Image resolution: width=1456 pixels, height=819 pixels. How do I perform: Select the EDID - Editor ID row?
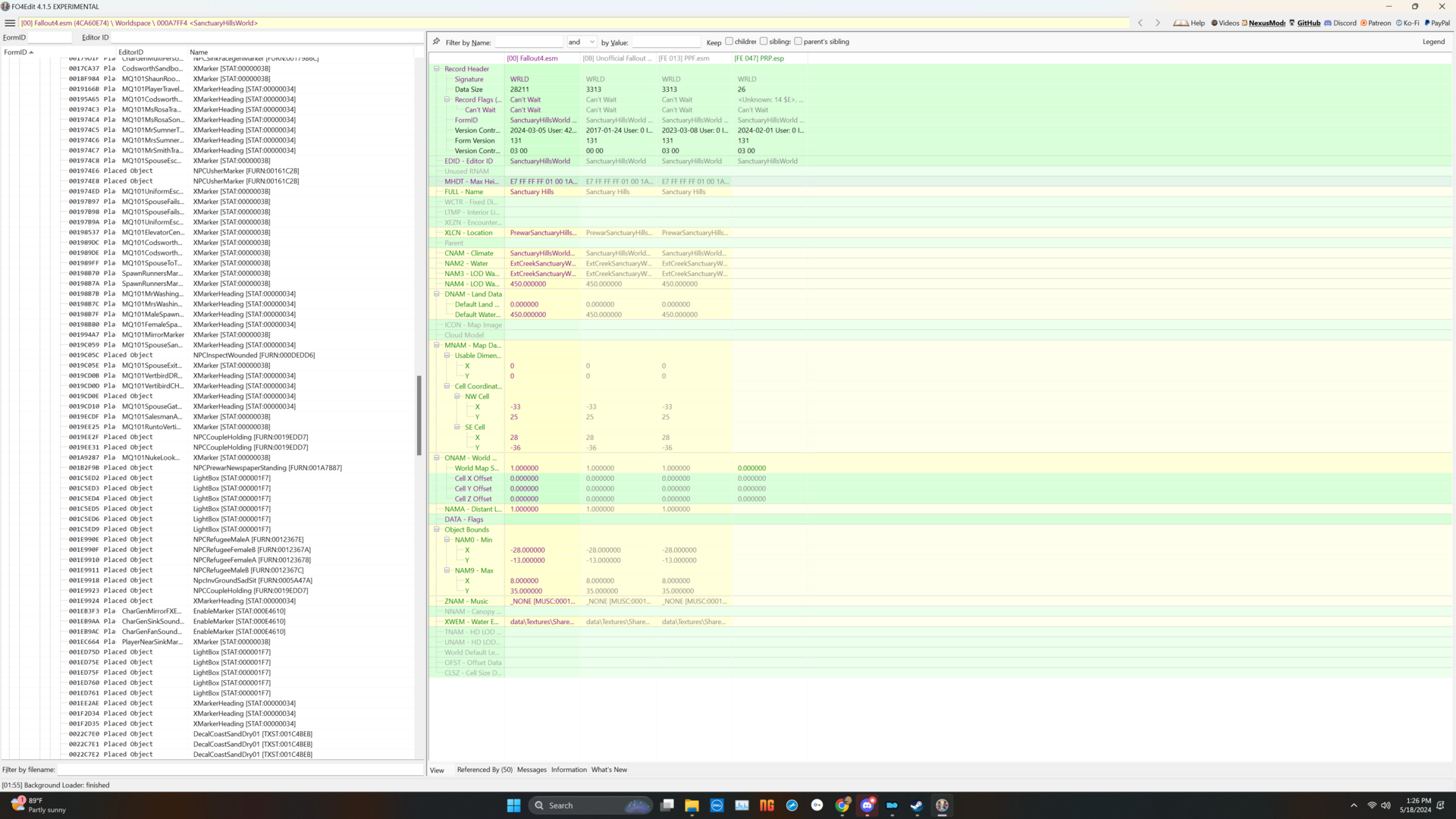point(940,161)
